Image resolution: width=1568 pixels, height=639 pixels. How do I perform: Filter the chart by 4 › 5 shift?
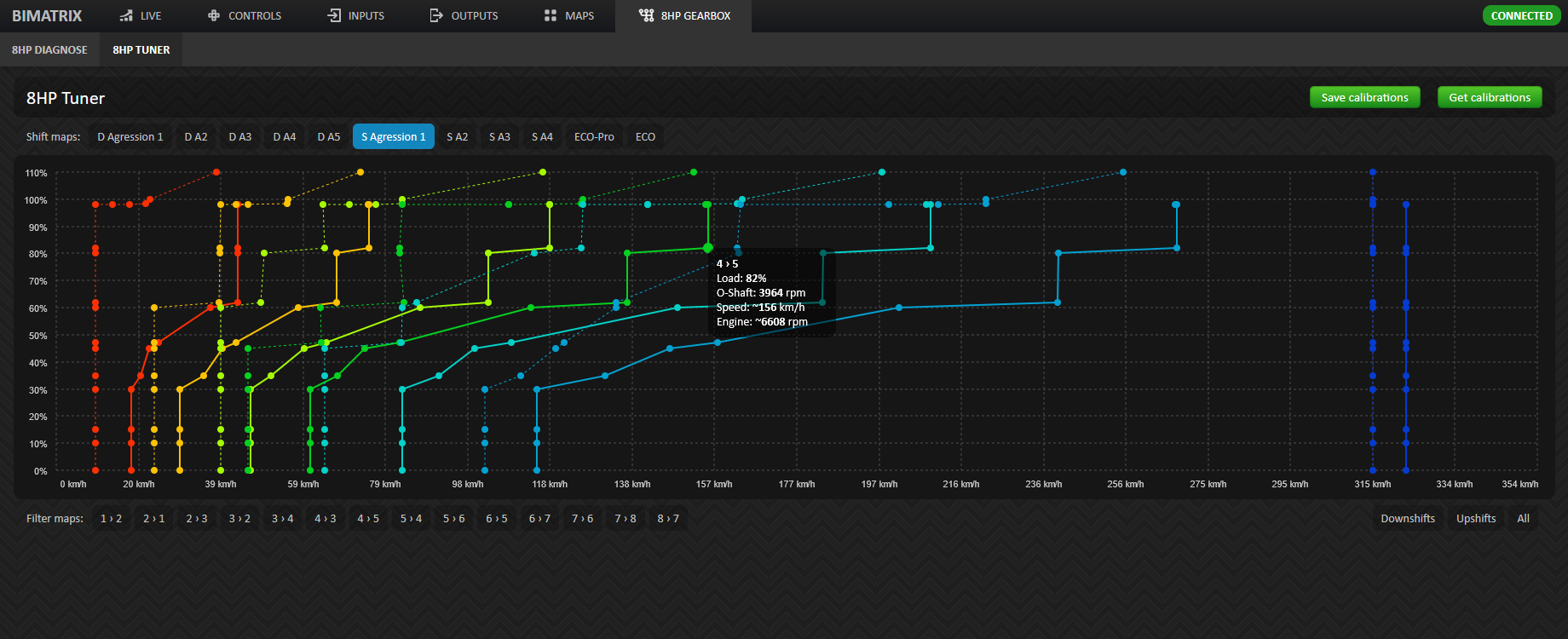[368, 519]
